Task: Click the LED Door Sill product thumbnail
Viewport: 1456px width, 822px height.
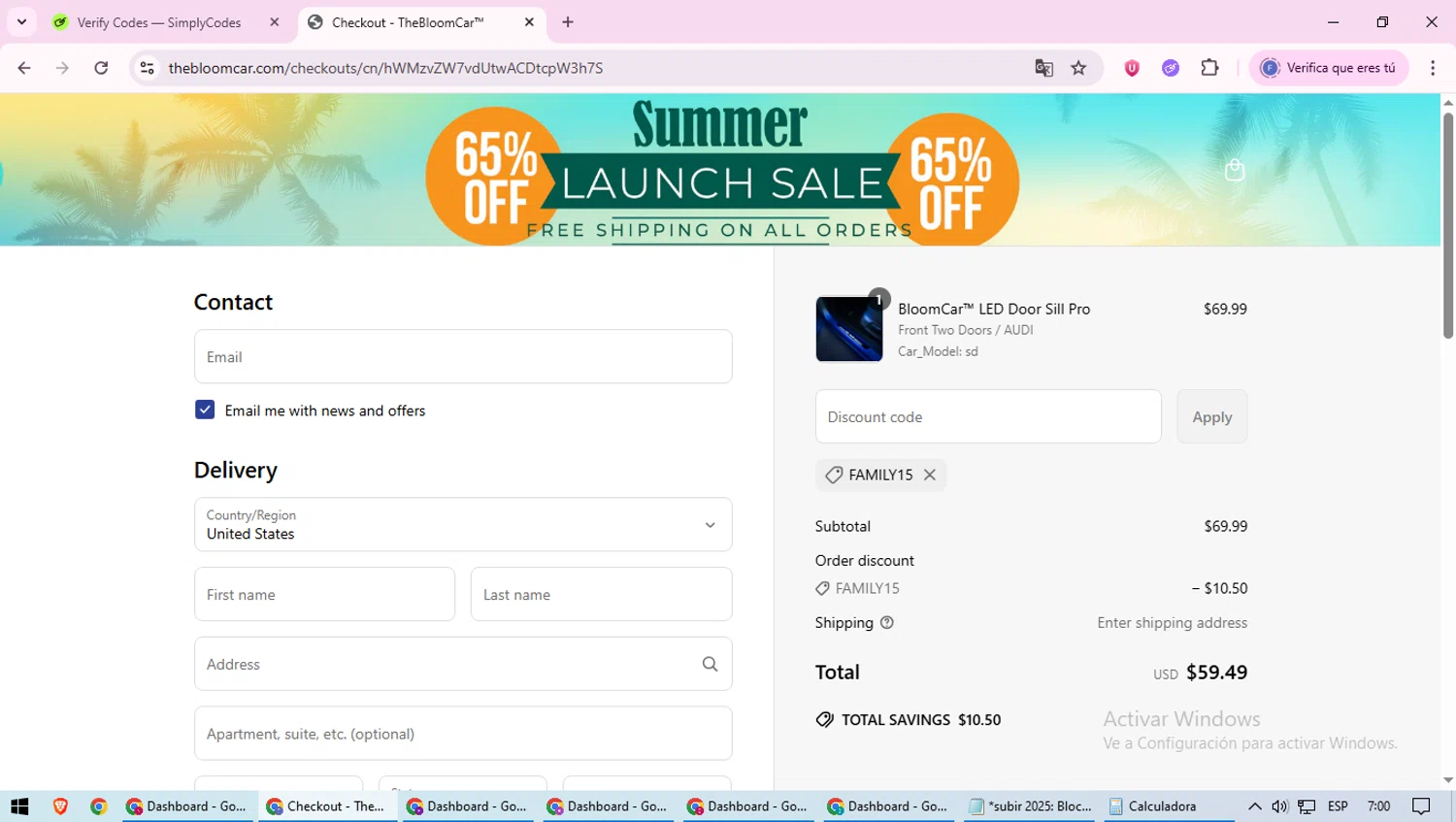Action: tap(849, 329)
